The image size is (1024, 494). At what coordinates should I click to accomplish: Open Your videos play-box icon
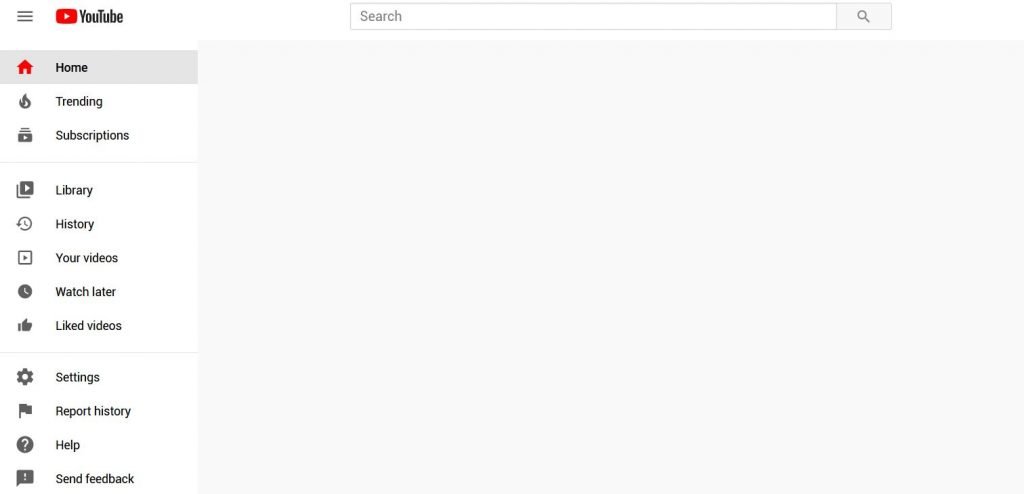coord(25,258)
